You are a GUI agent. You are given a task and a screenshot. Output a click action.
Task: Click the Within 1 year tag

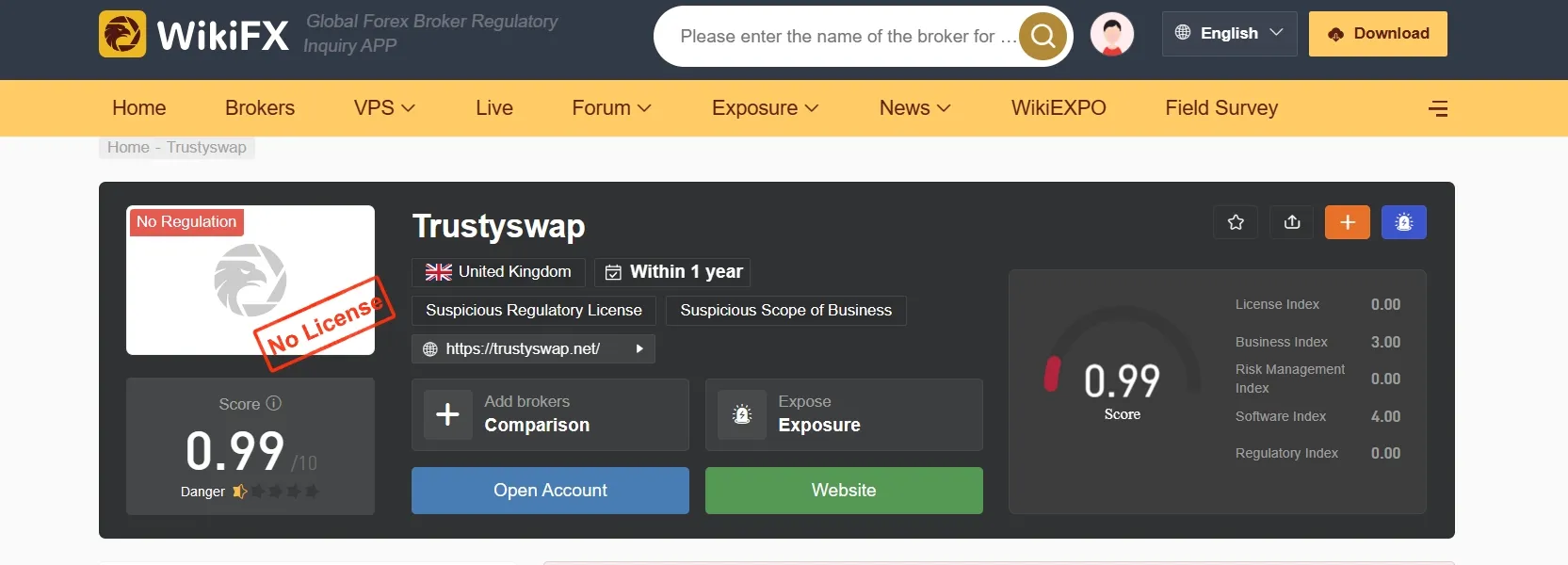[x=672, y=272]
